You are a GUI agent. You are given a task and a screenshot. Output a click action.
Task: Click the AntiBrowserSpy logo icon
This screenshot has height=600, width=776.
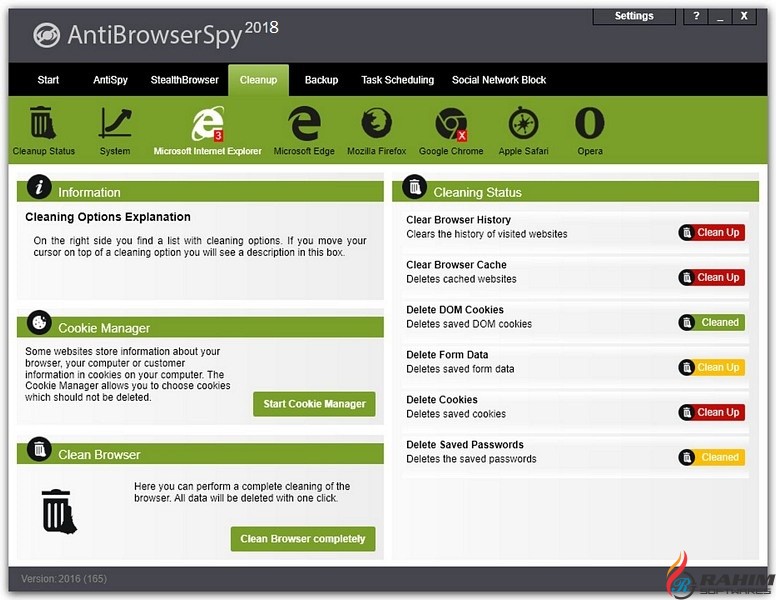47,35
